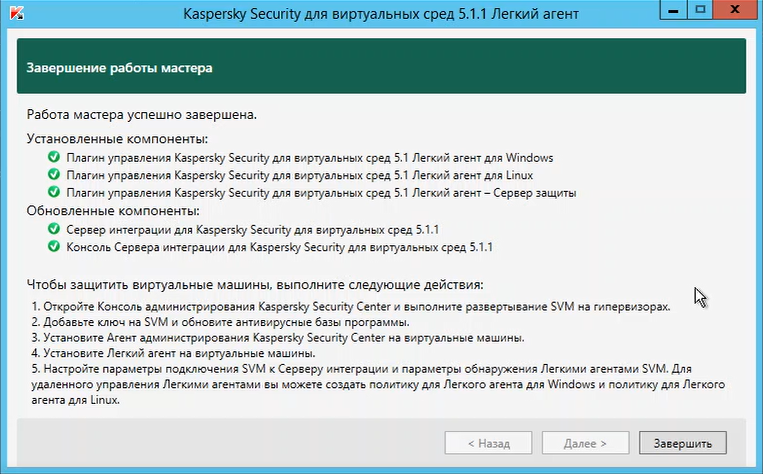Click the disabled Назад button
This screenshot has width=763, height=474.
pos(488,443)
